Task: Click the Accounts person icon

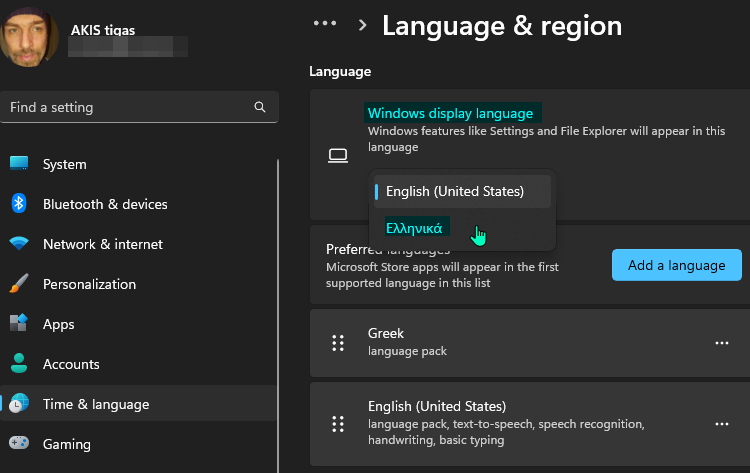Action: (x=19, y=363)
